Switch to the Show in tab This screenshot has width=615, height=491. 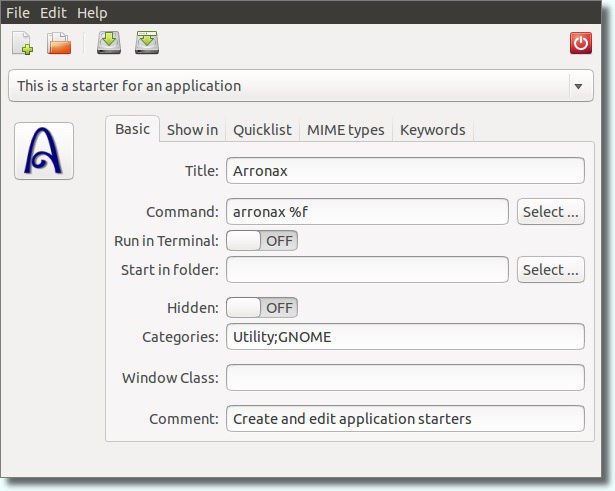(192, 130)
